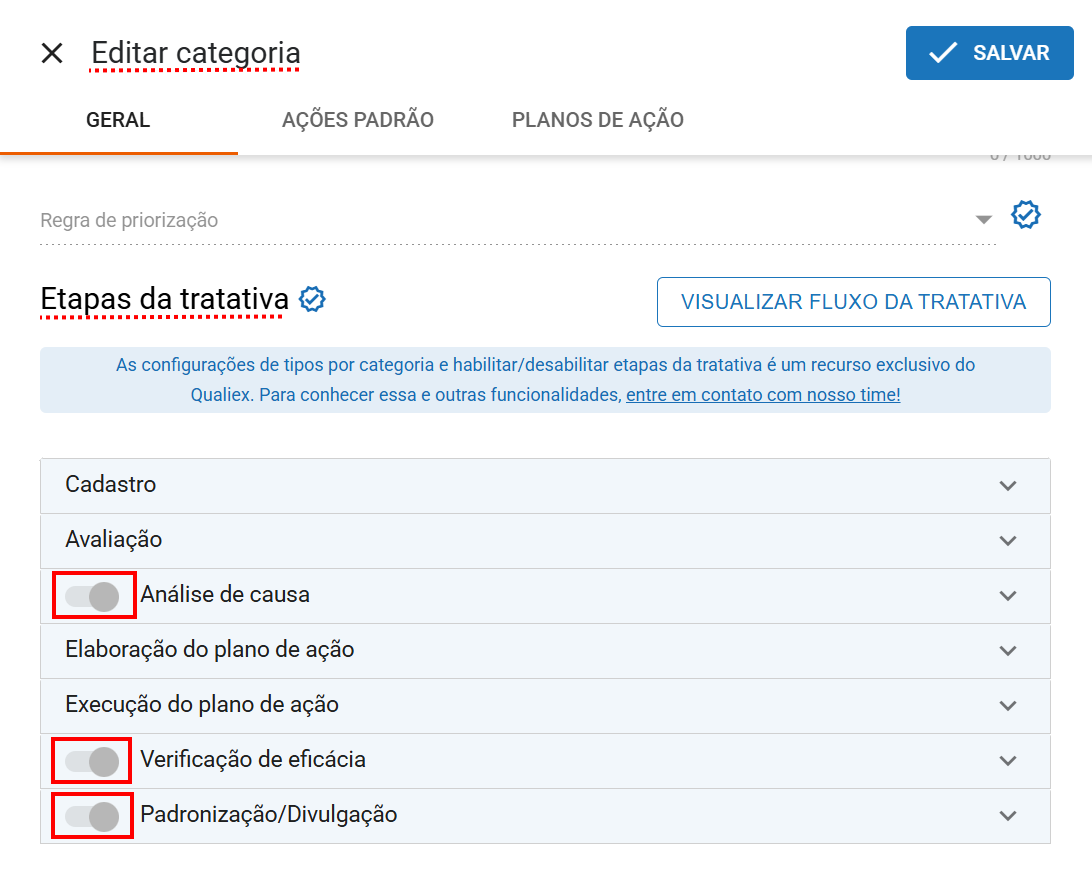Expand the Verificação de eficácia chevron
The width and height of the screenshot is (1092, 896).
point(1007,761)
